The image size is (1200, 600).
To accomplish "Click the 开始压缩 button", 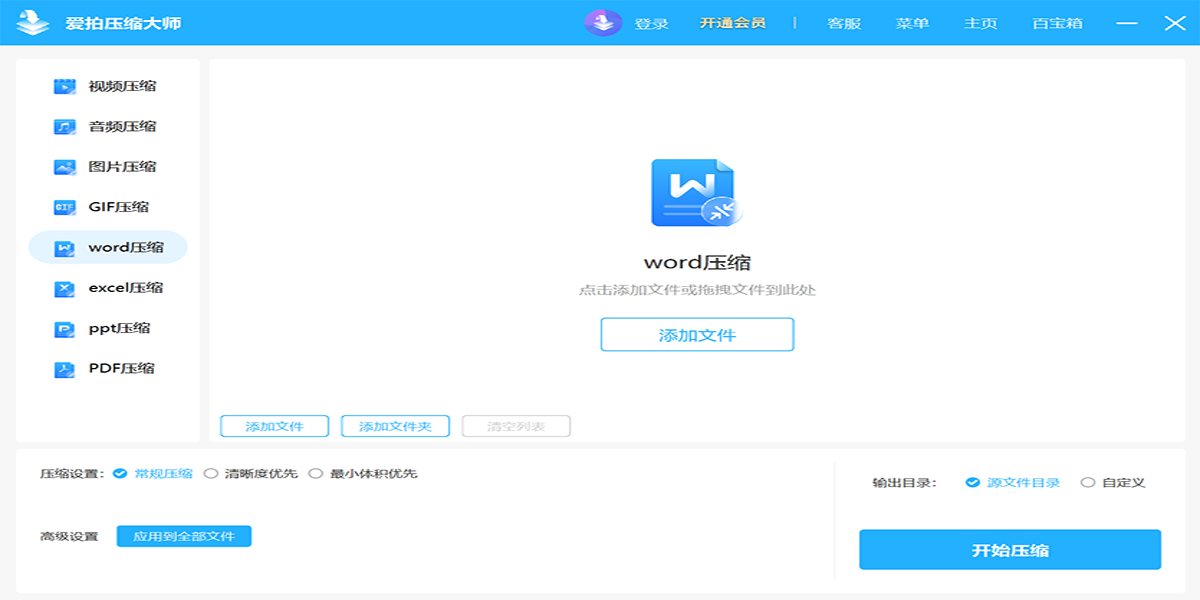I will coord(1010,550).
